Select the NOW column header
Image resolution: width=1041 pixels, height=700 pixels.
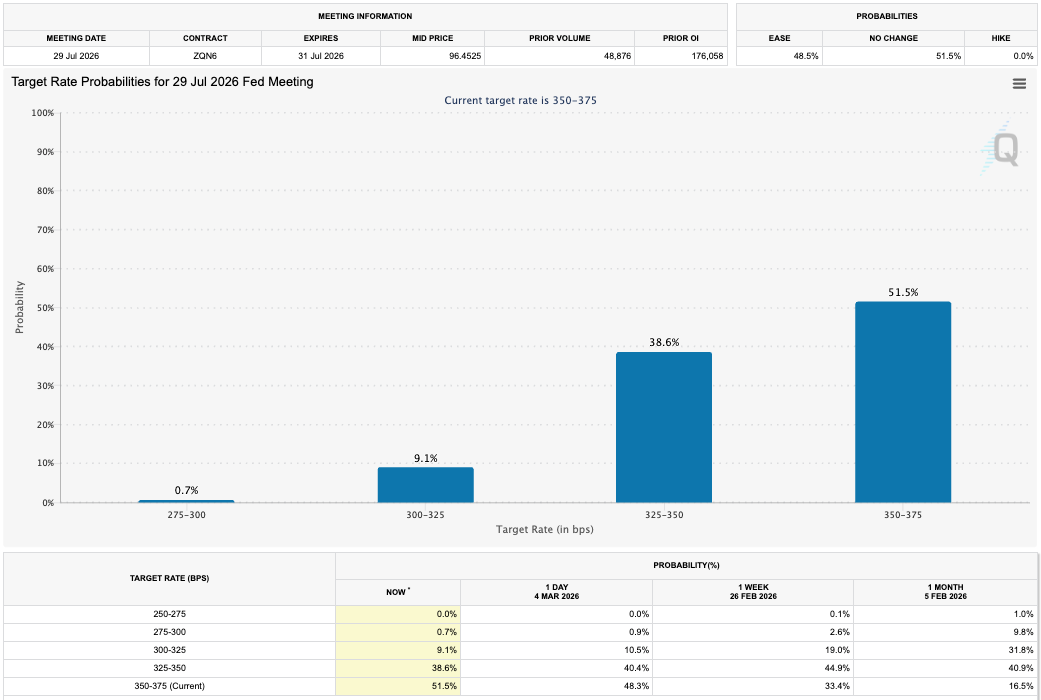(x=397, y=591)
